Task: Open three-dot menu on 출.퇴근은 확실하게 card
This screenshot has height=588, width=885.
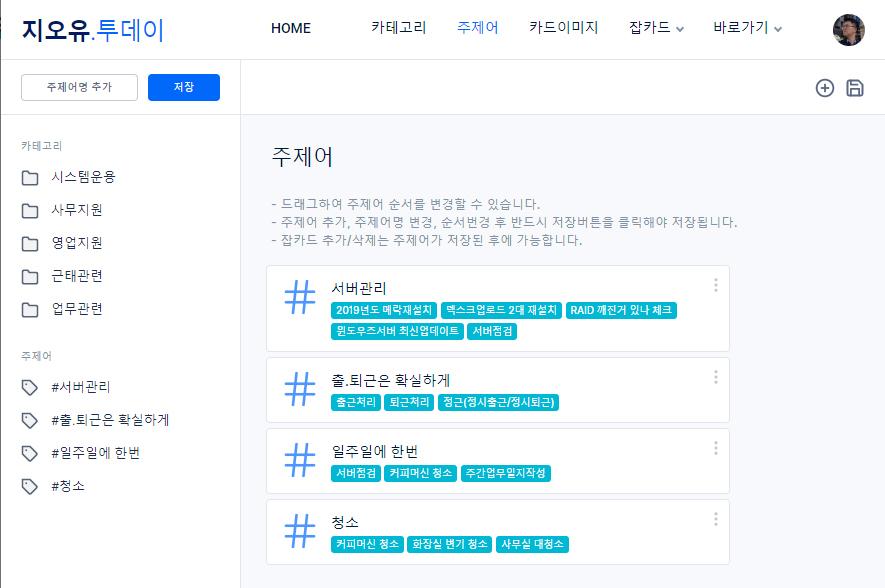Action: pos(715,377)
